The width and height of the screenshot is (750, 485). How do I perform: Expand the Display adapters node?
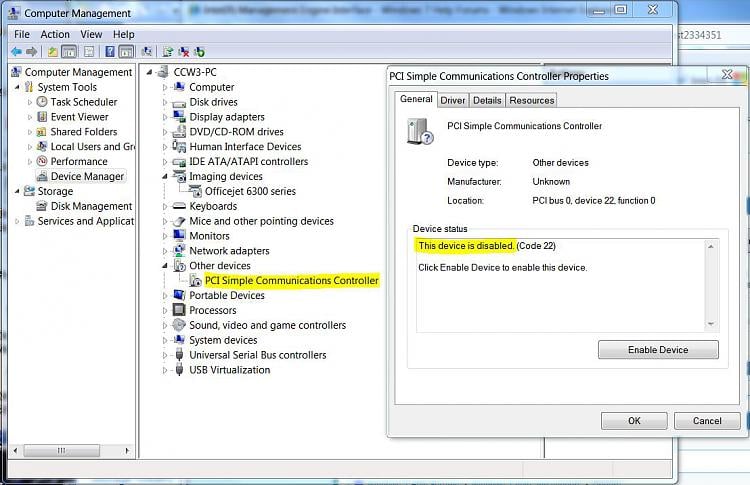[165, 117]
